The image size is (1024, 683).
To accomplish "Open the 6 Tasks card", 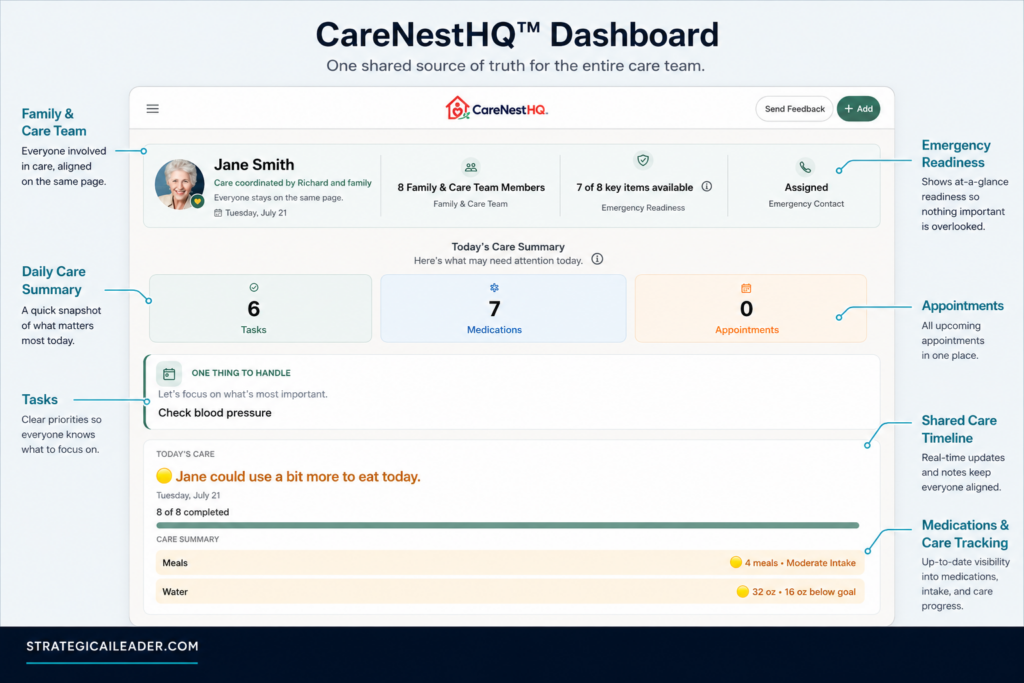I will click(261, 308).
